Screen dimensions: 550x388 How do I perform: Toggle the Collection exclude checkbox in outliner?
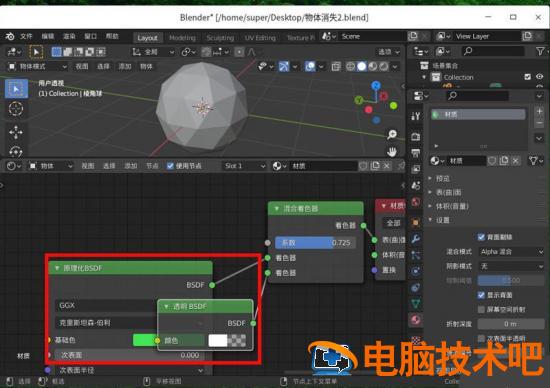pos(527,77)
